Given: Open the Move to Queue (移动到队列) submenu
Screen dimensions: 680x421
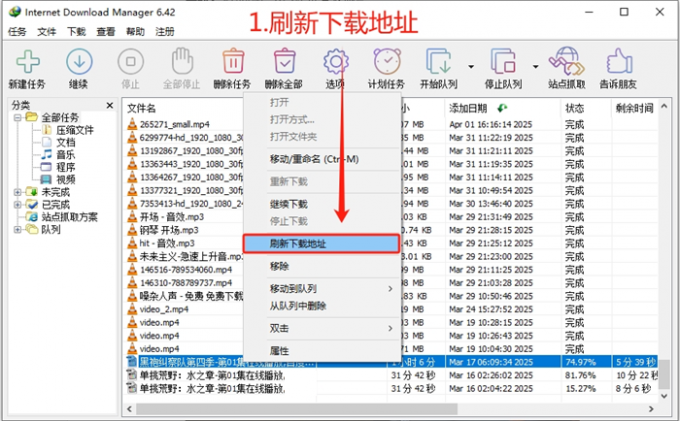Looking at the screenshot, I should (321, 289).
